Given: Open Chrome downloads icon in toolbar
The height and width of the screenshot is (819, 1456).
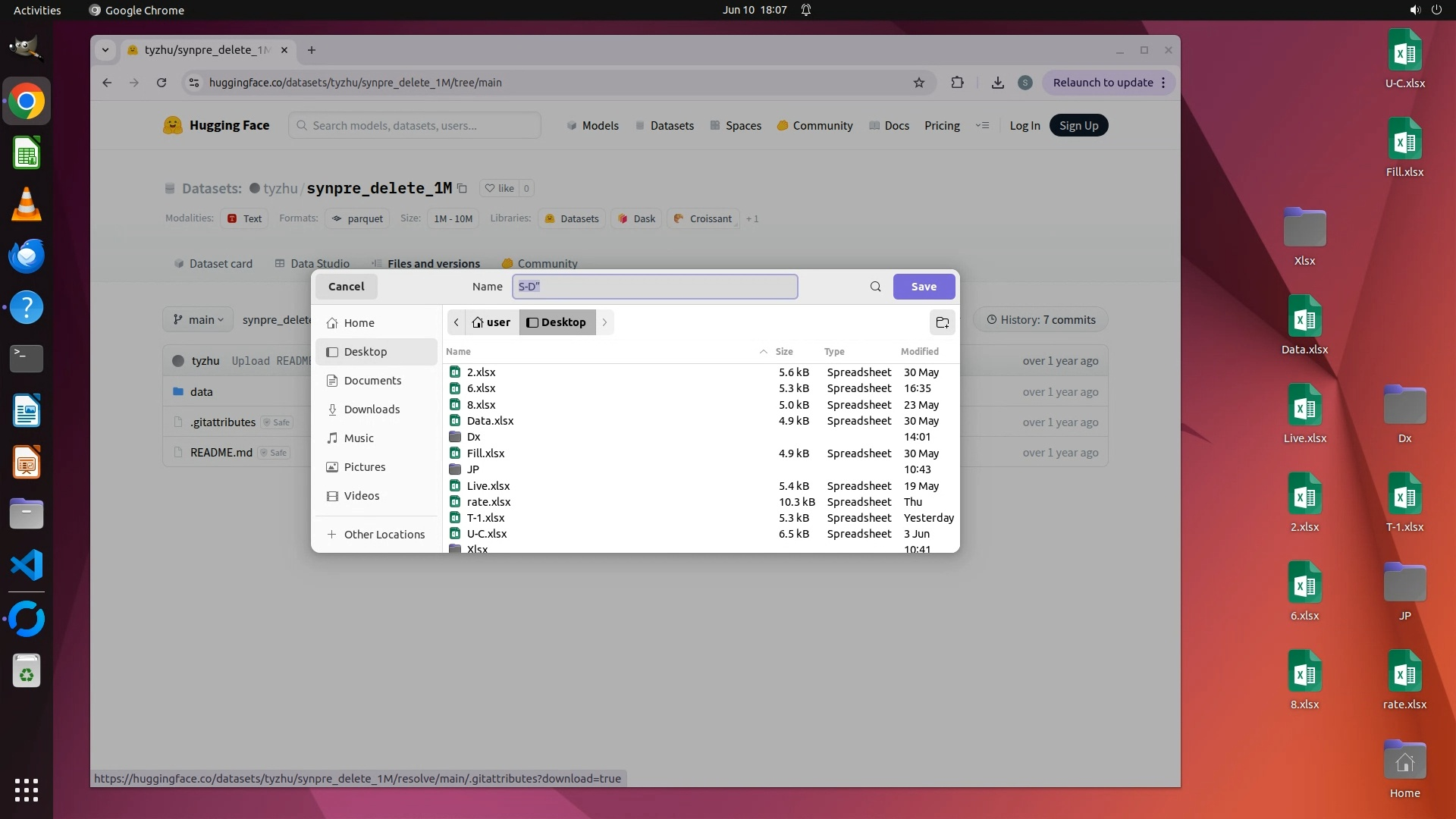Looking at the screenshot, I should [997, 83].
